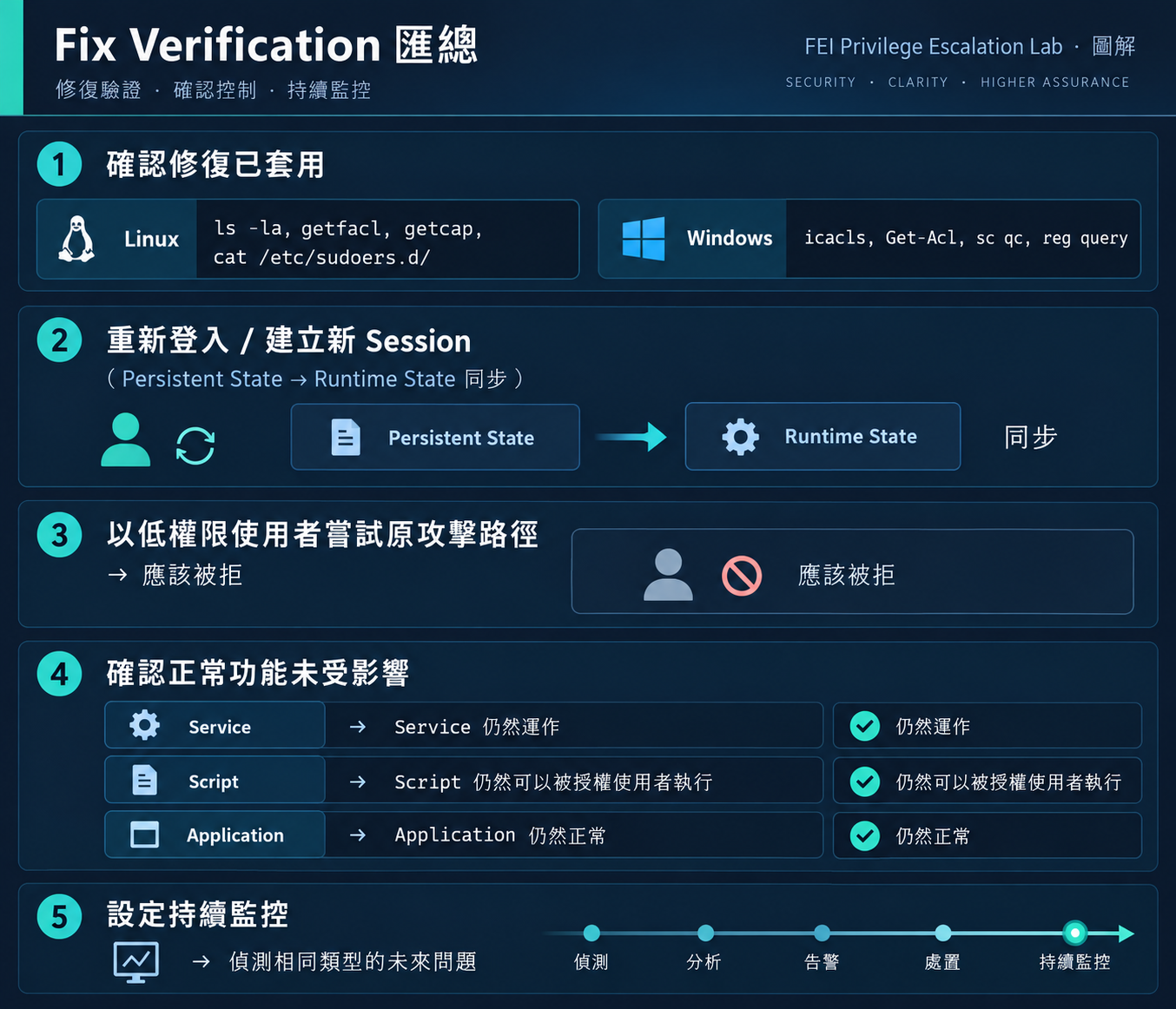1176x1009 pixels.
Task: Click the document icon beside Script
Action: 145,780
